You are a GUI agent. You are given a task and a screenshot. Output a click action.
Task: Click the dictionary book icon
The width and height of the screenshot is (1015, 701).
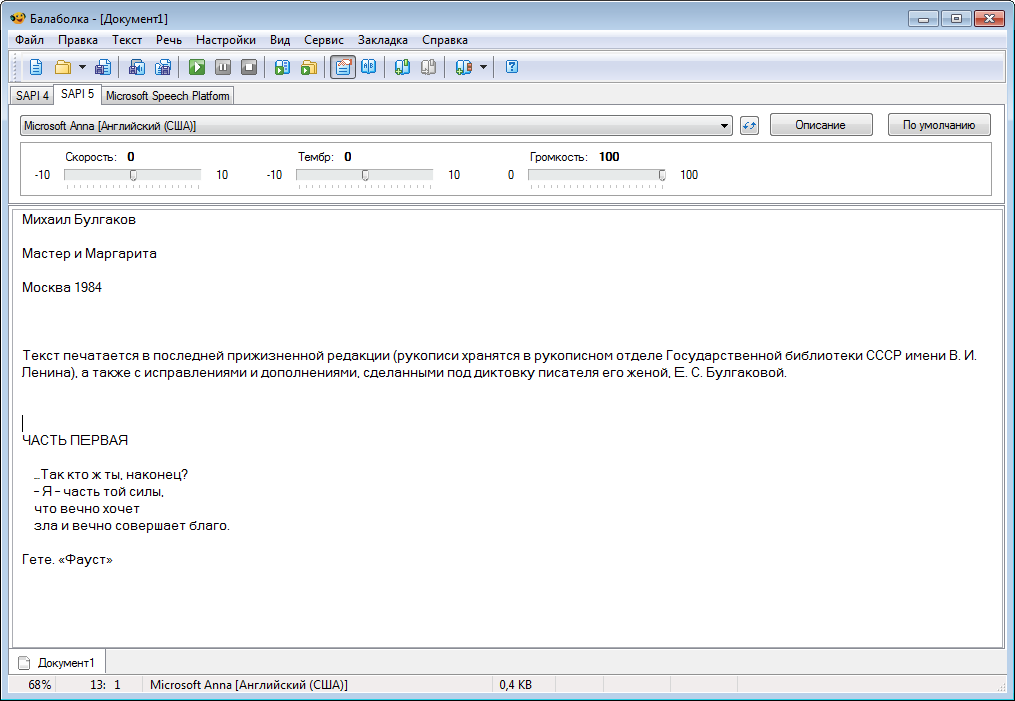(x=368, y=67)
